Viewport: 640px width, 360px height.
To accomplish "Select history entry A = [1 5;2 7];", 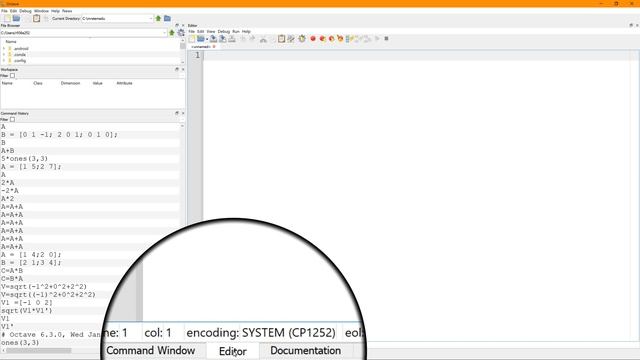I will (31, 167).
